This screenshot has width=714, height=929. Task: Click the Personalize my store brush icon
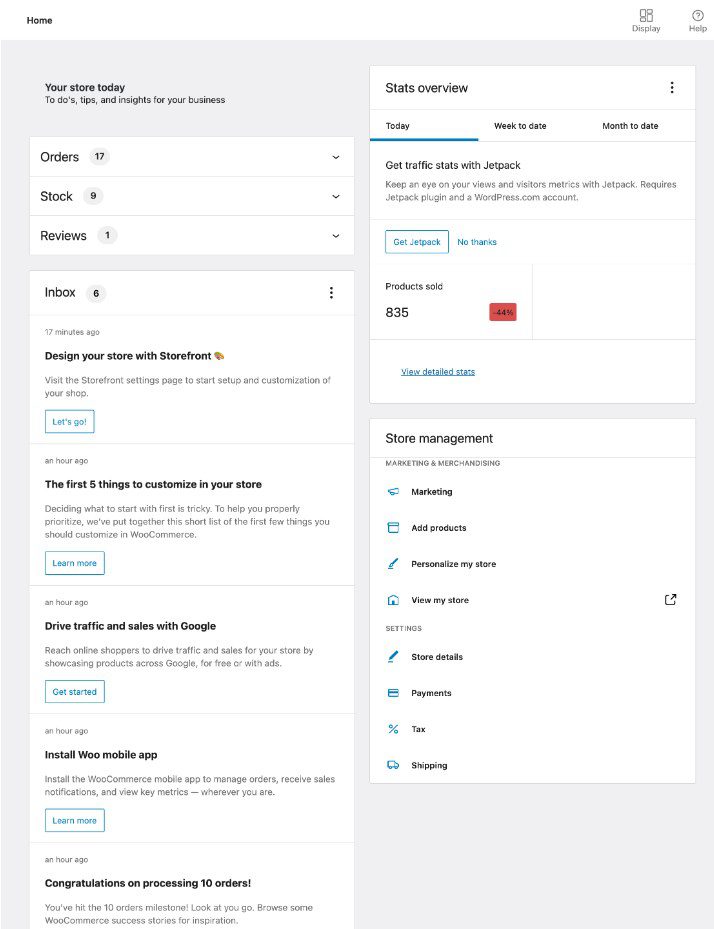pos(393,564)
